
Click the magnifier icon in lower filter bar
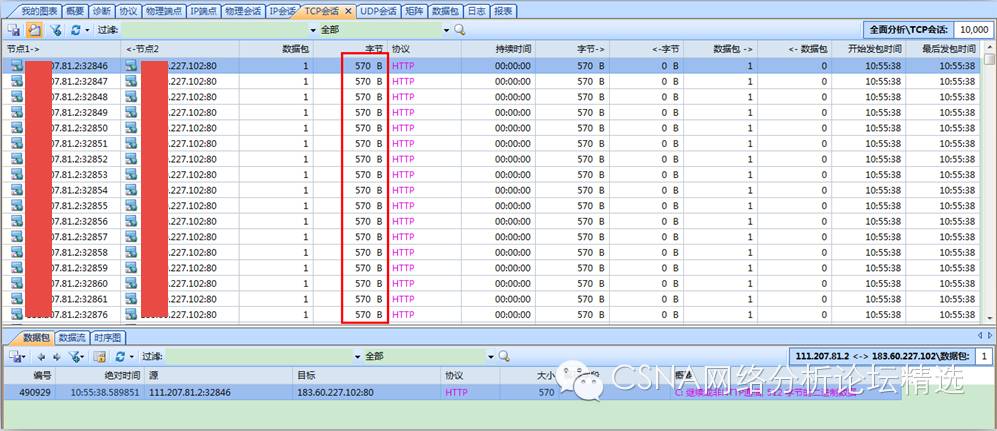coord(504,356)
